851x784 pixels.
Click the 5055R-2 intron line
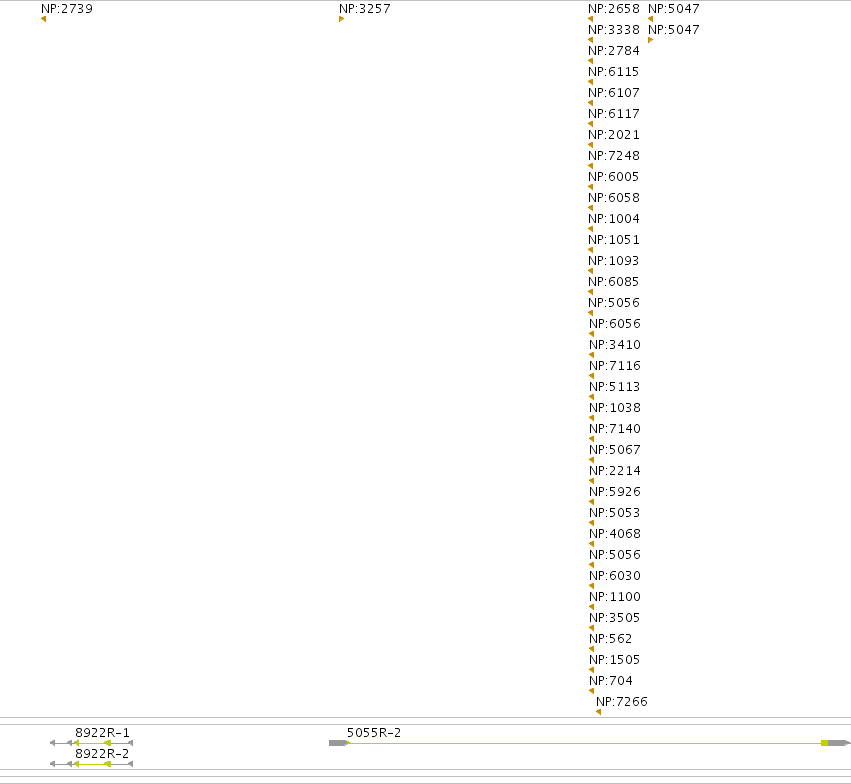584,743
